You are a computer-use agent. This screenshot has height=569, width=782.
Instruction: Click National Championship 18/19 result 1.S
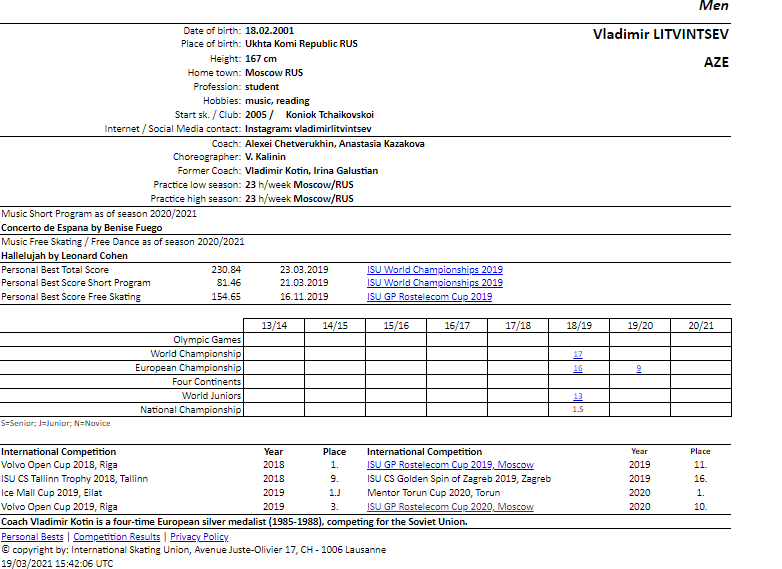578,410
